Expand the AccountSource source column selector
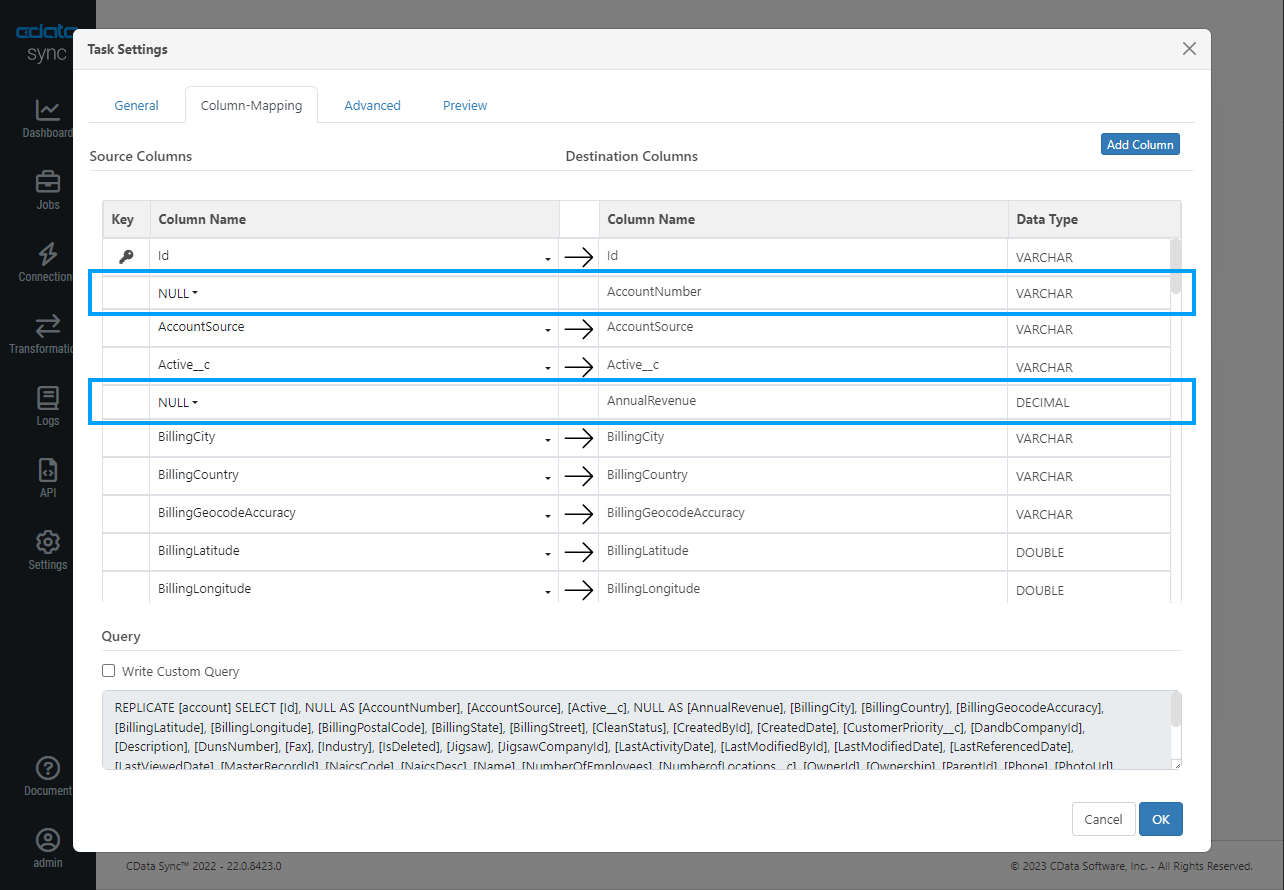This screenshot has height=890, width=1284. point(547,329)
